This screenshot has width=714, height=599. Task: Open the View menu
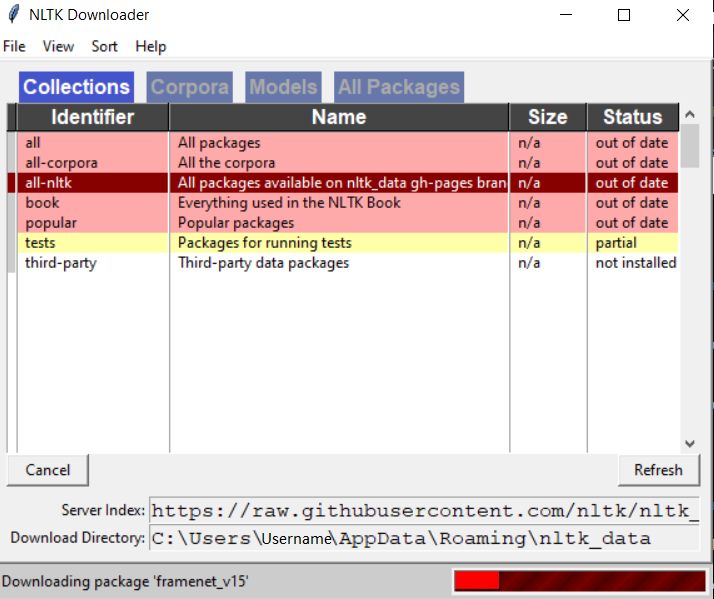click(x=58, y=47)
